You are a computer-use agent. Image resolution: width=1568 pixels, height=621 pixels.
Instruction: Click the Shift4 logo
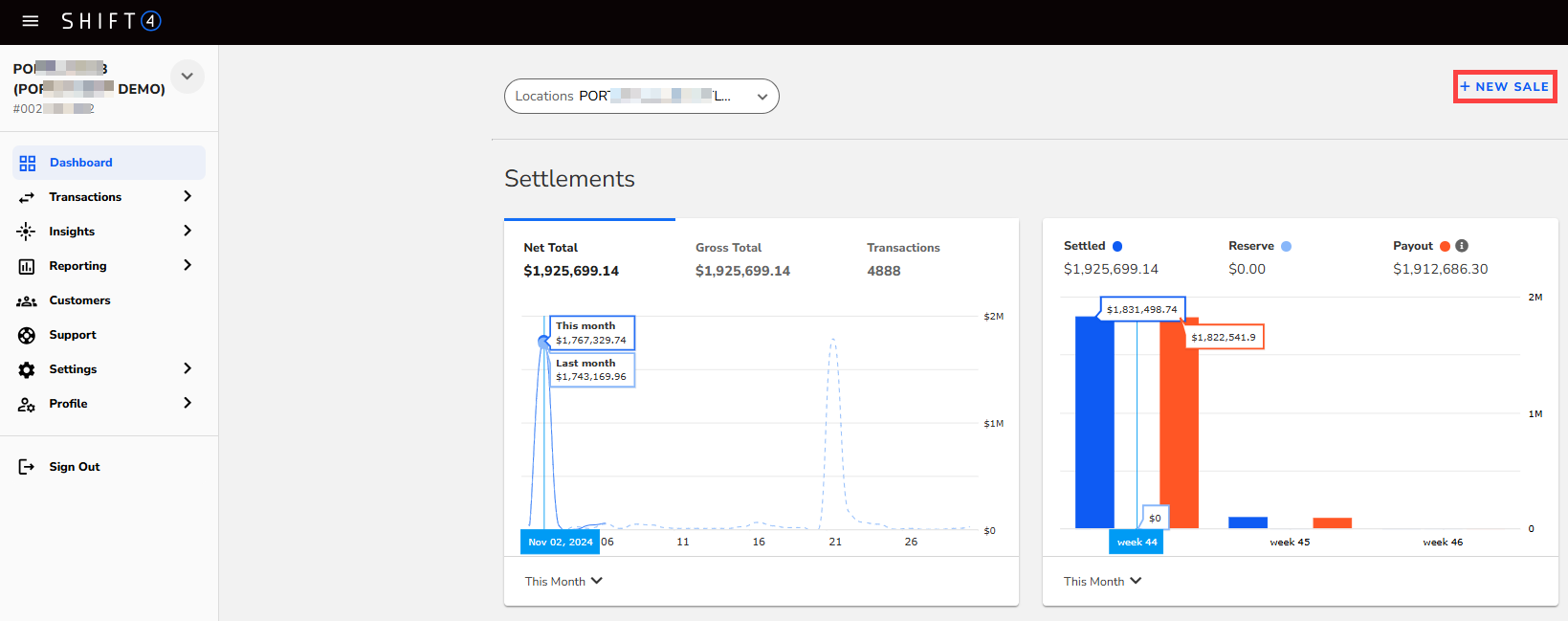click(x=111, y=21)
